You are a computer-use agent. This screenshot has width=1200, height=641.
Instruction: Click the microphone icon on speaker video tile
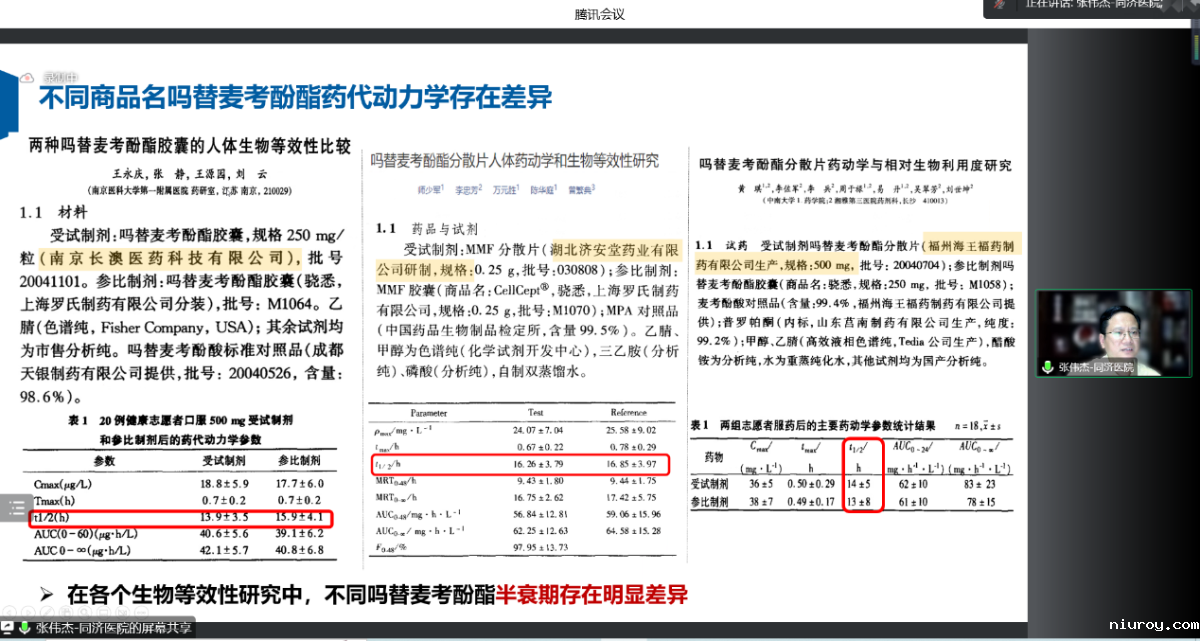[x=1048, y=368]
